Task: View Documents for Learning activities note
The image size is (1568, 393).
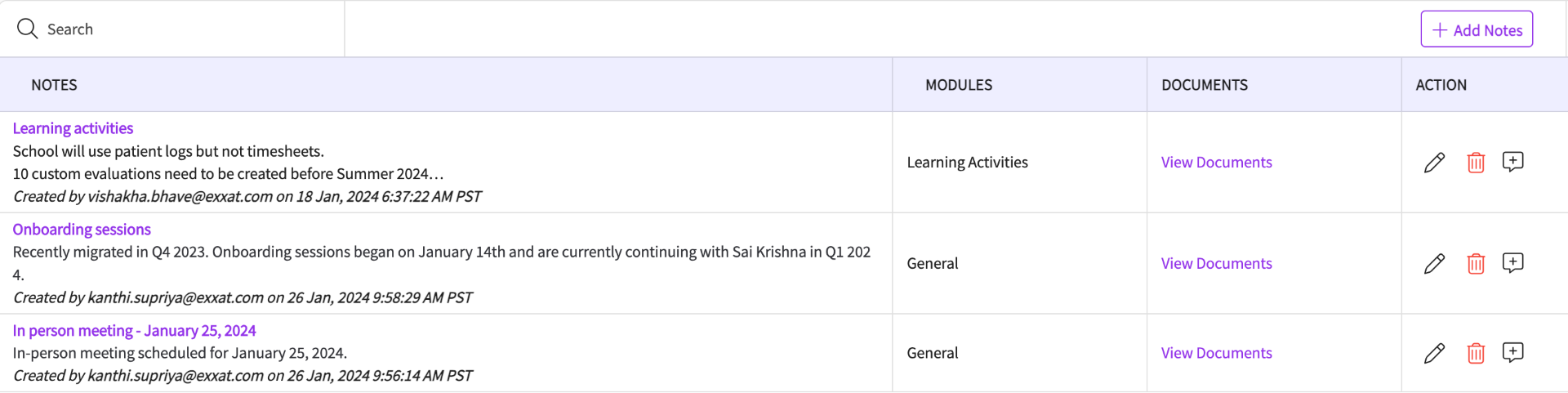Action: (1216, 163)
